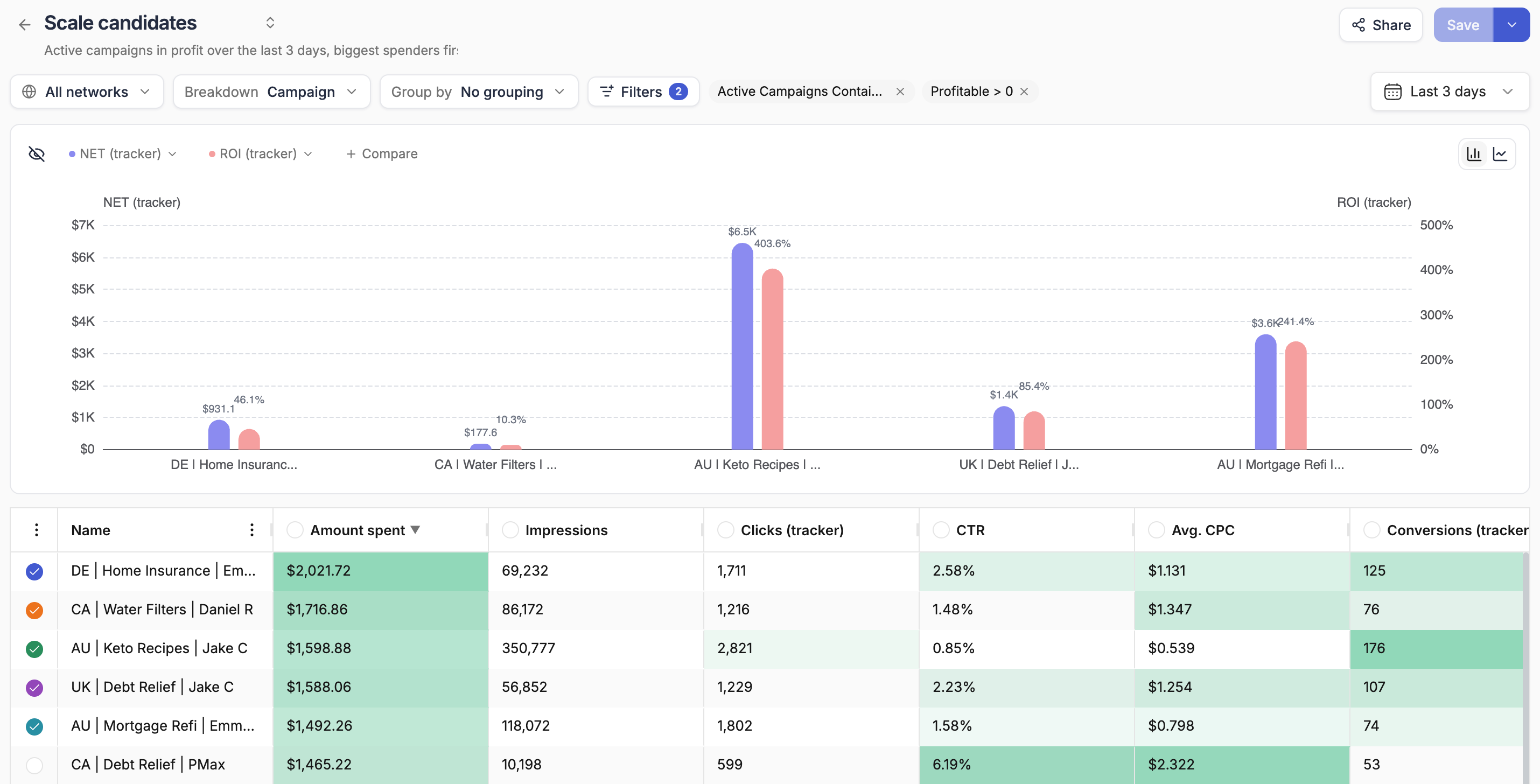
Task: Open the Breakdown Campaign dropdown
Action: pos(272,92)
